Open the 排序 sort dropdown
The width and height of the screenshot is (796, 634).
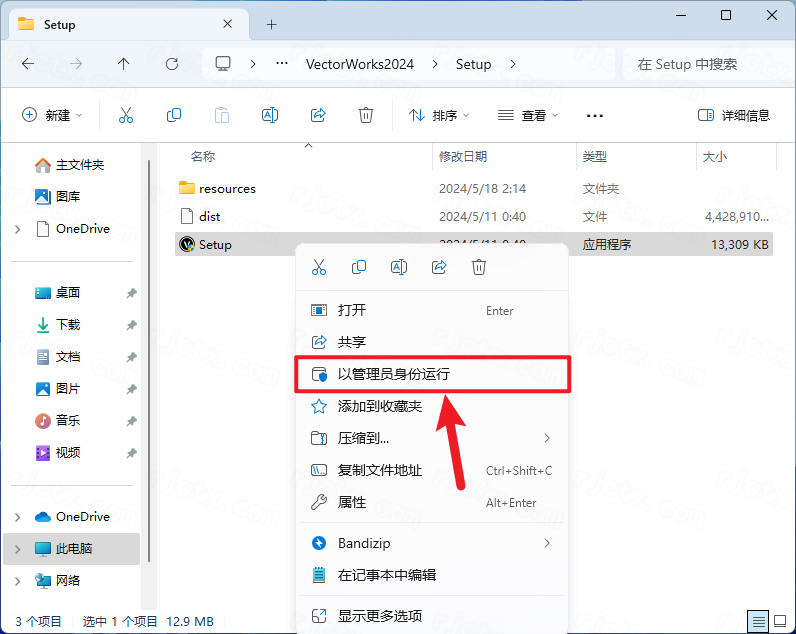439,115
